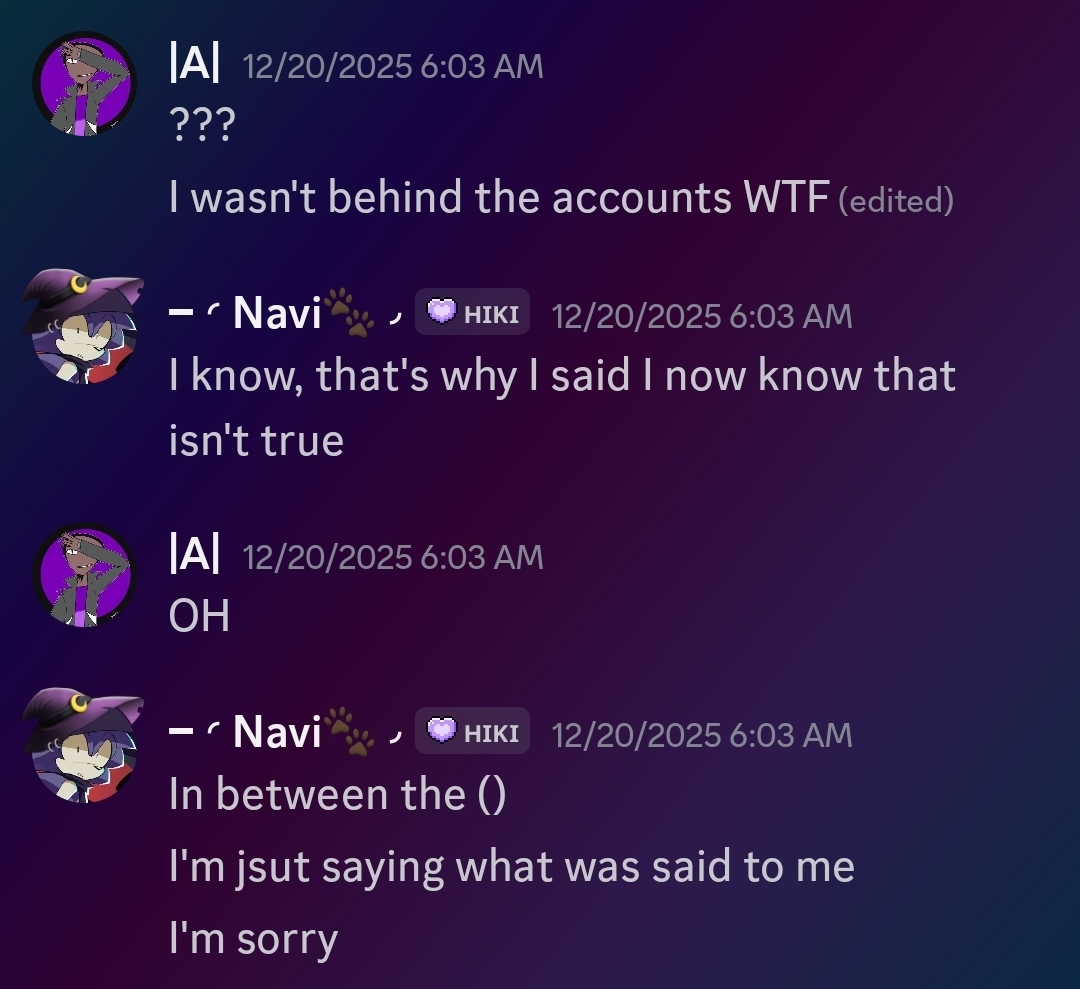
Task: Click the timestamp on |A|'s "OH" message
Action: [393, 558]
